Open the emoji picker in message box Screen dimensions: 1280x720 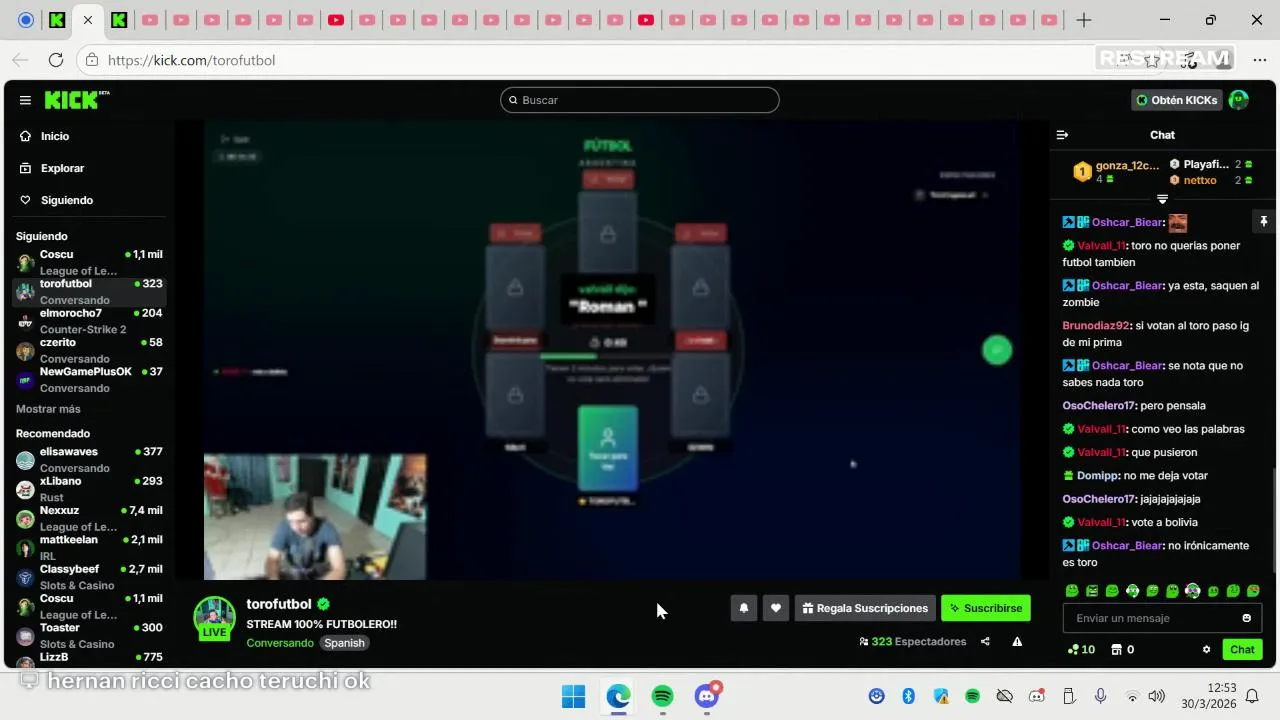(1246, 618)
